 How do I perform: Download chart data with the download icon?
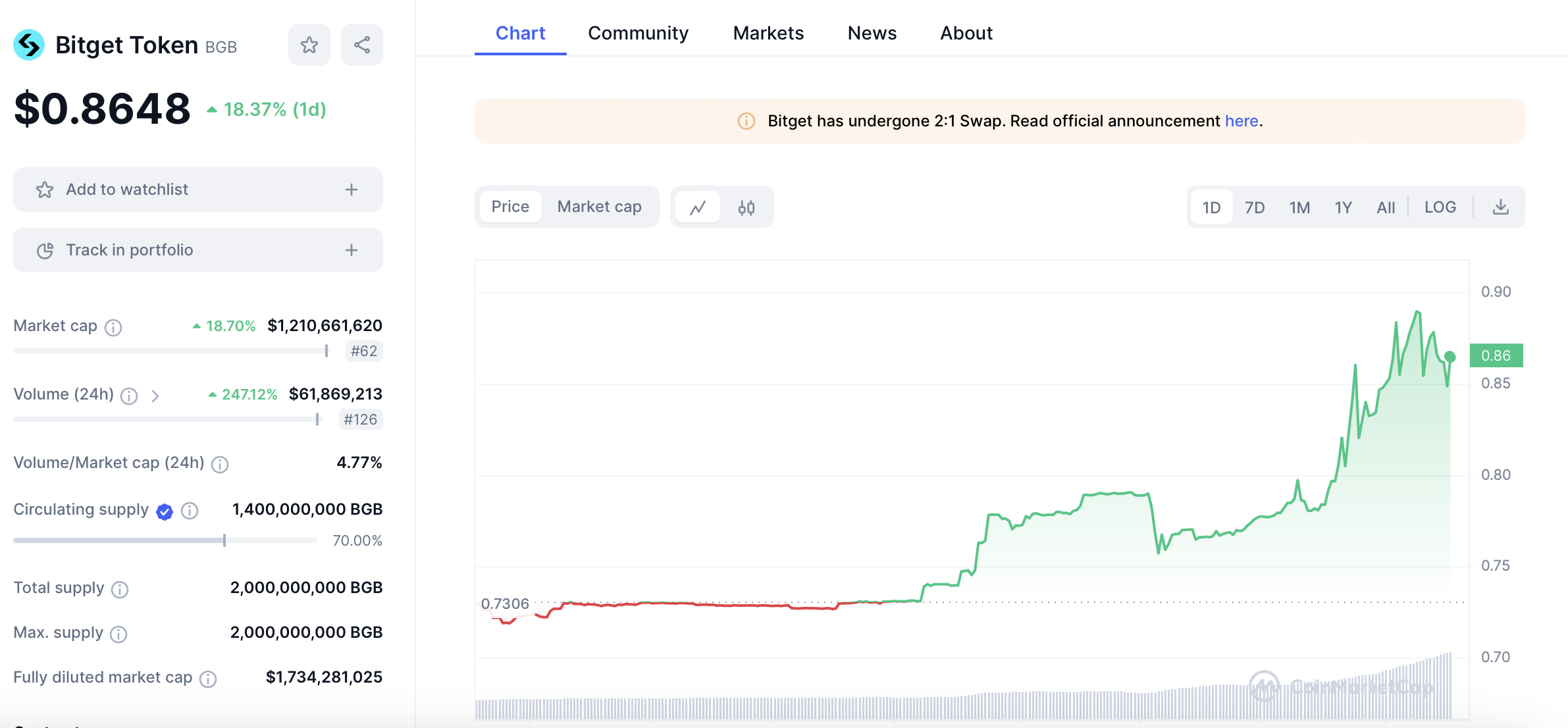(1500, 207)
